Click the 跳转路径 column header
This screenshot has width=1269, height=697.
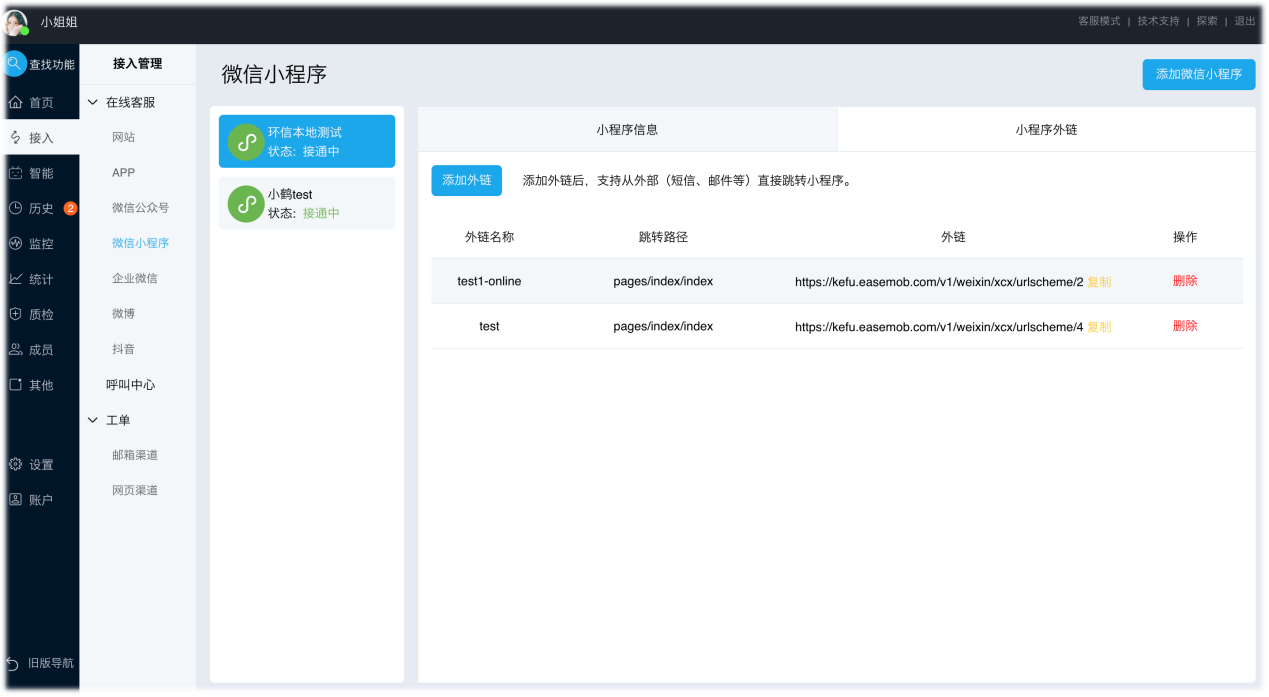click(663, 237)
